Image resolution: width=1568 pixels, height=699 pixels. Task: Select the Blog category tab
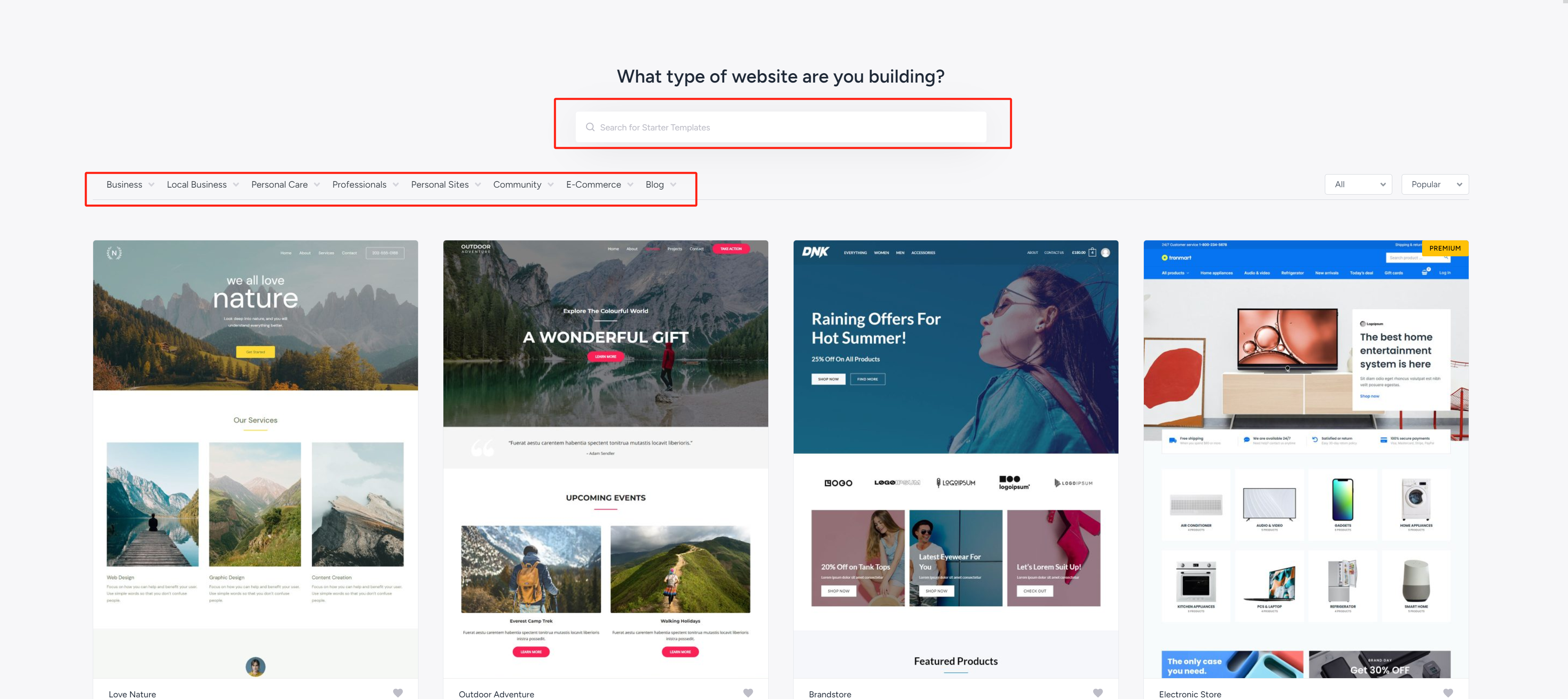pos(655,184)
